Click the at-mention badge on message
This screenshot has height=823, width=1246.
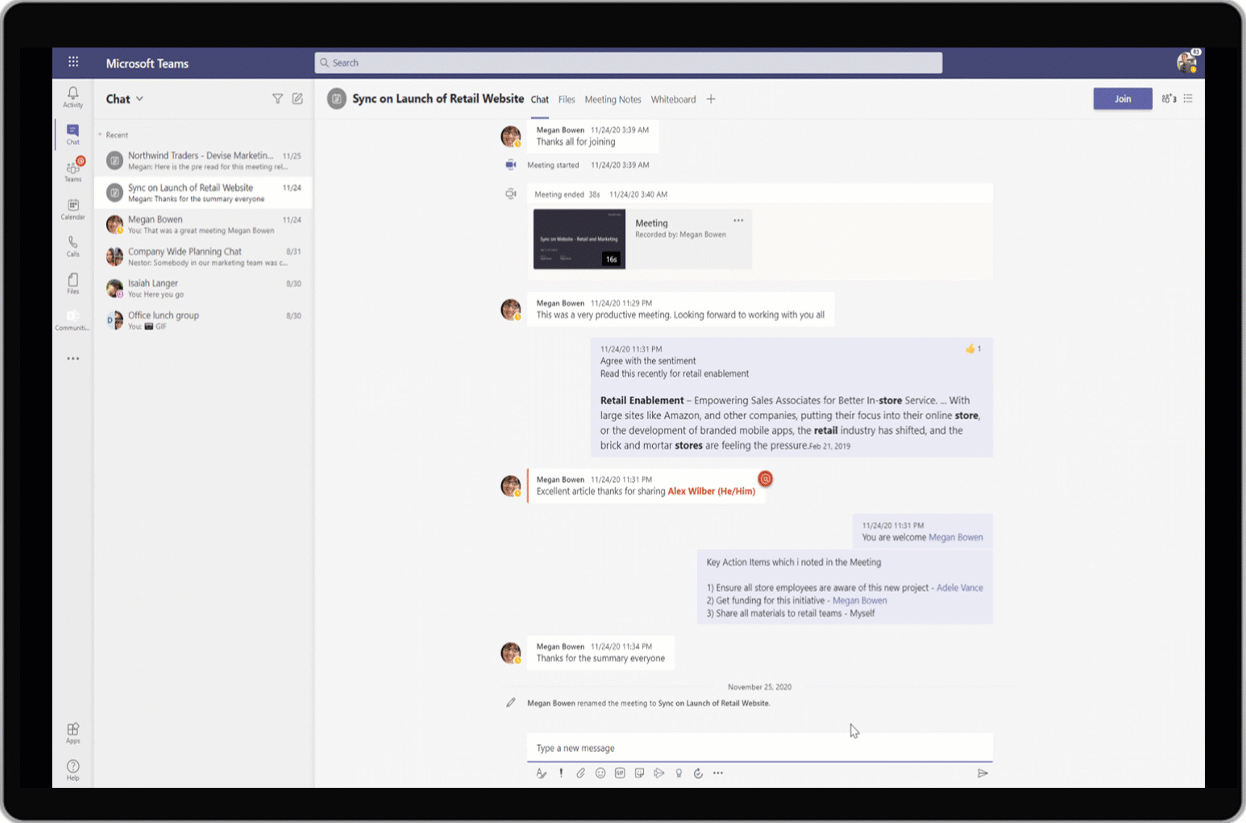click(x=765, y=479)
